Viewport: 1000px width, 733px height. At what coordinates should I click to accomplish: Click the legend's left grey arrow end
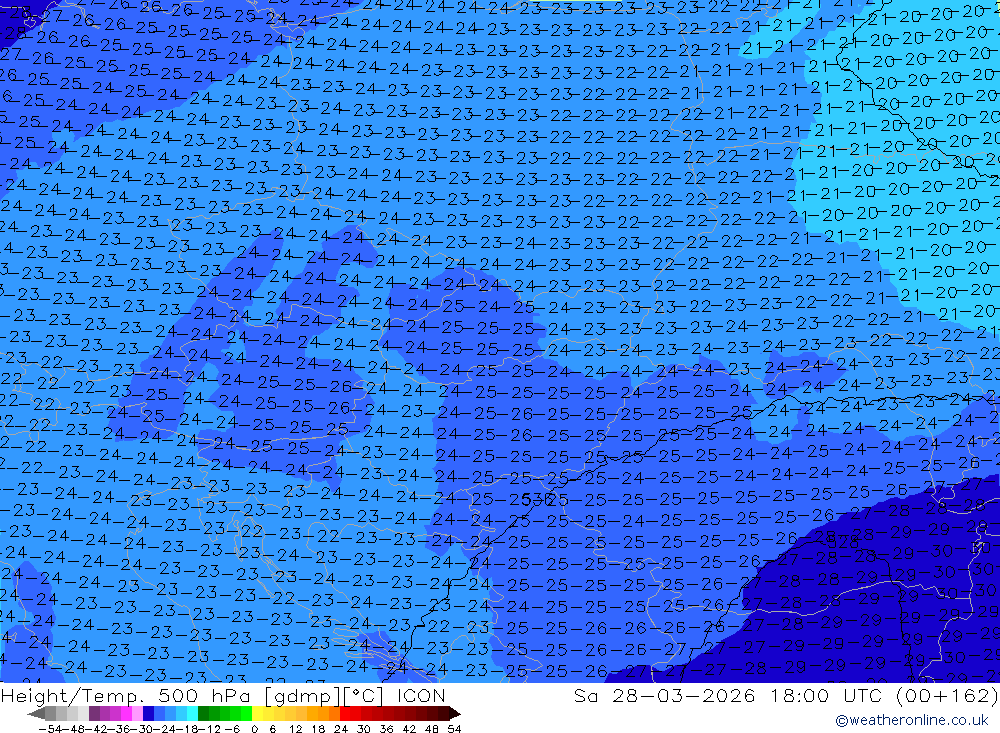(36, 714)
